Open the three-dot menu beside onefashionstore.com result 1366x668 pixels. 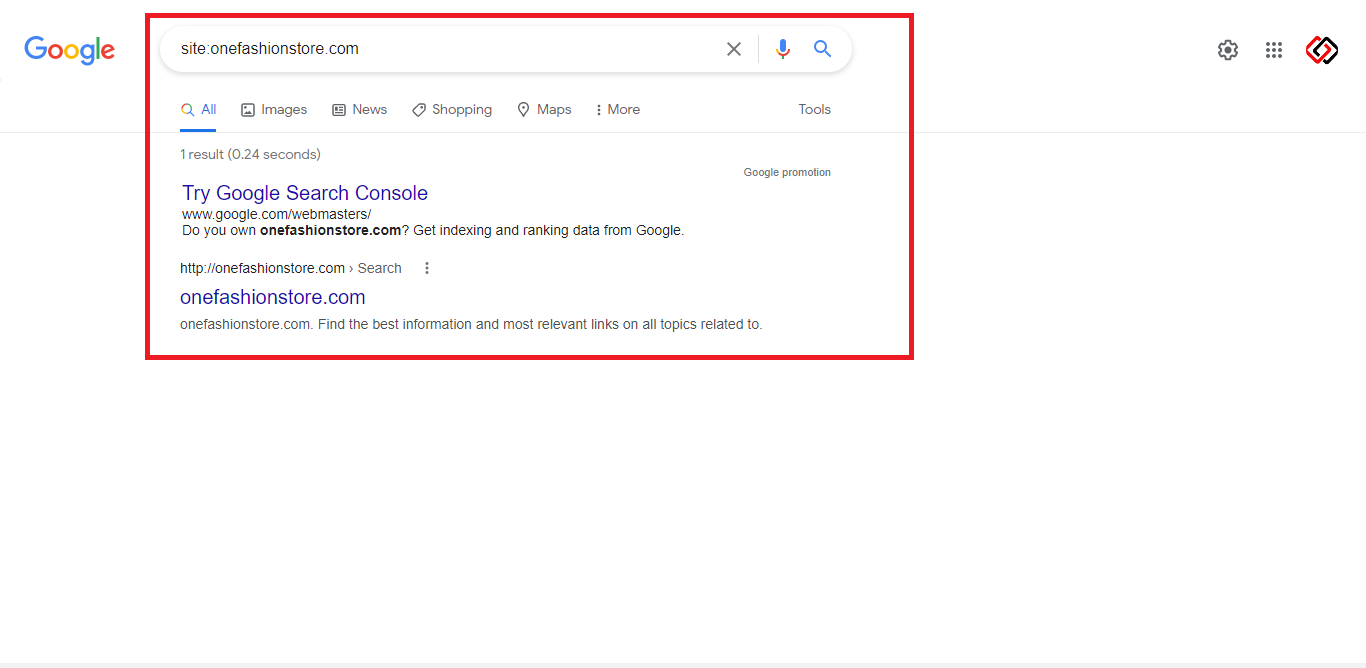(x=427, y=268)
